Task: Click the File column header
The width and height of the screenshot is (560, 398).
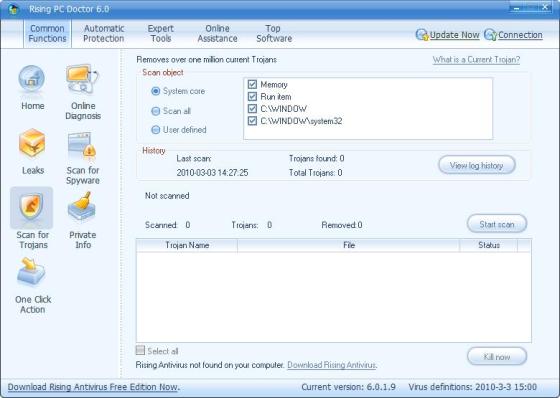Action: (x=349, y=245)
